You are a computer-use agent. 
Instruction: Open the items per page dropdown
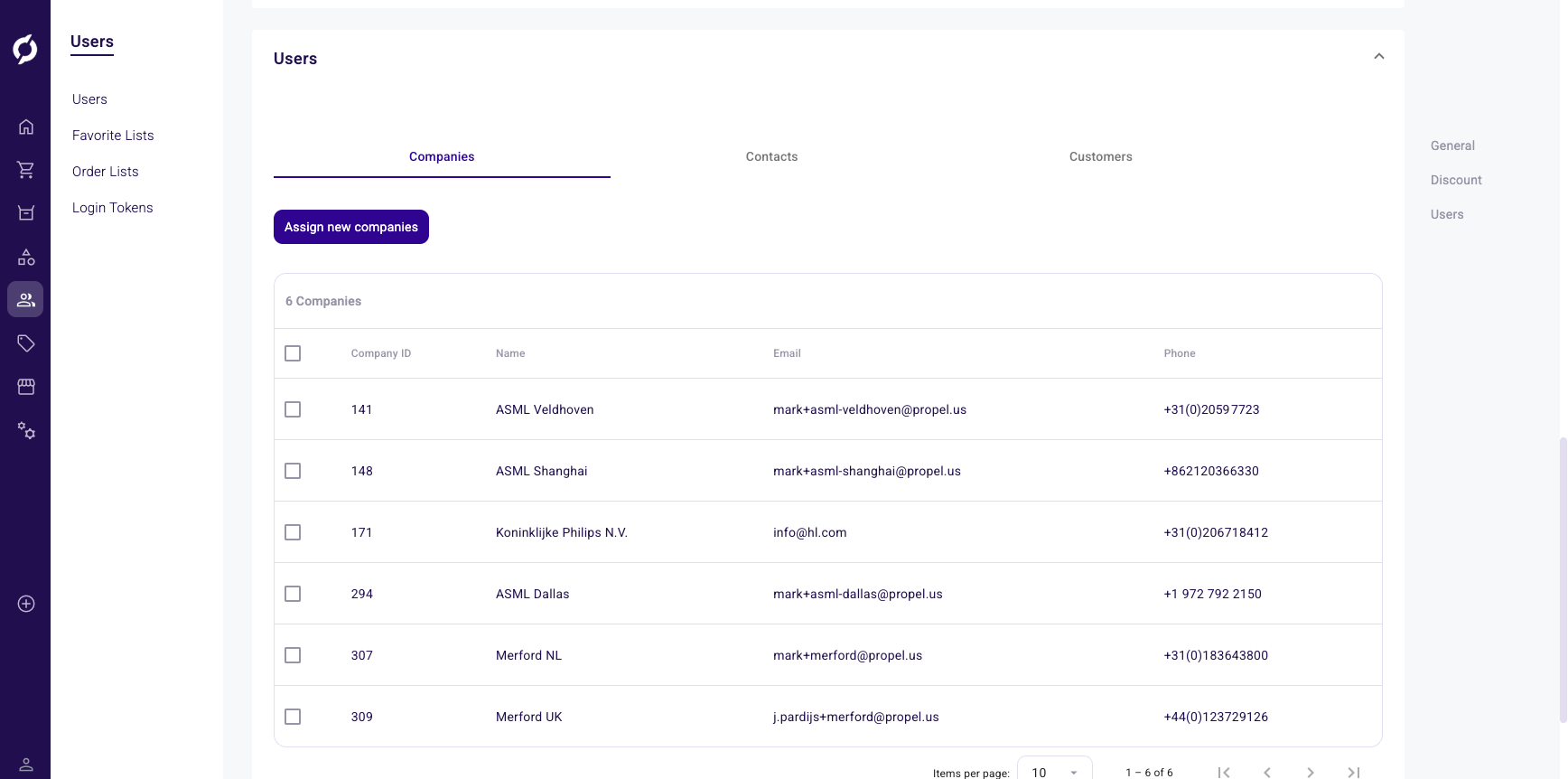click(1054, 772)
